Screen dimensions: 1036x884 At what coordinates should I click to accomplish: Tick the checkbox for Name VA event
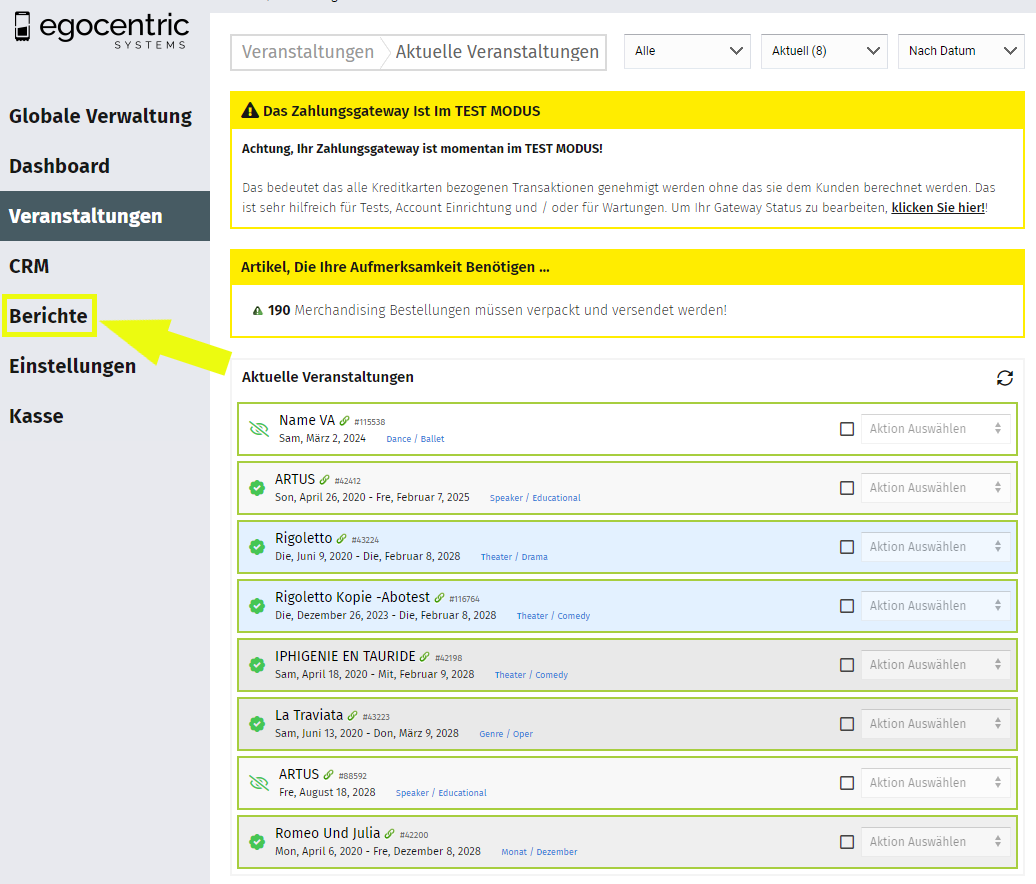coord(847,429)
